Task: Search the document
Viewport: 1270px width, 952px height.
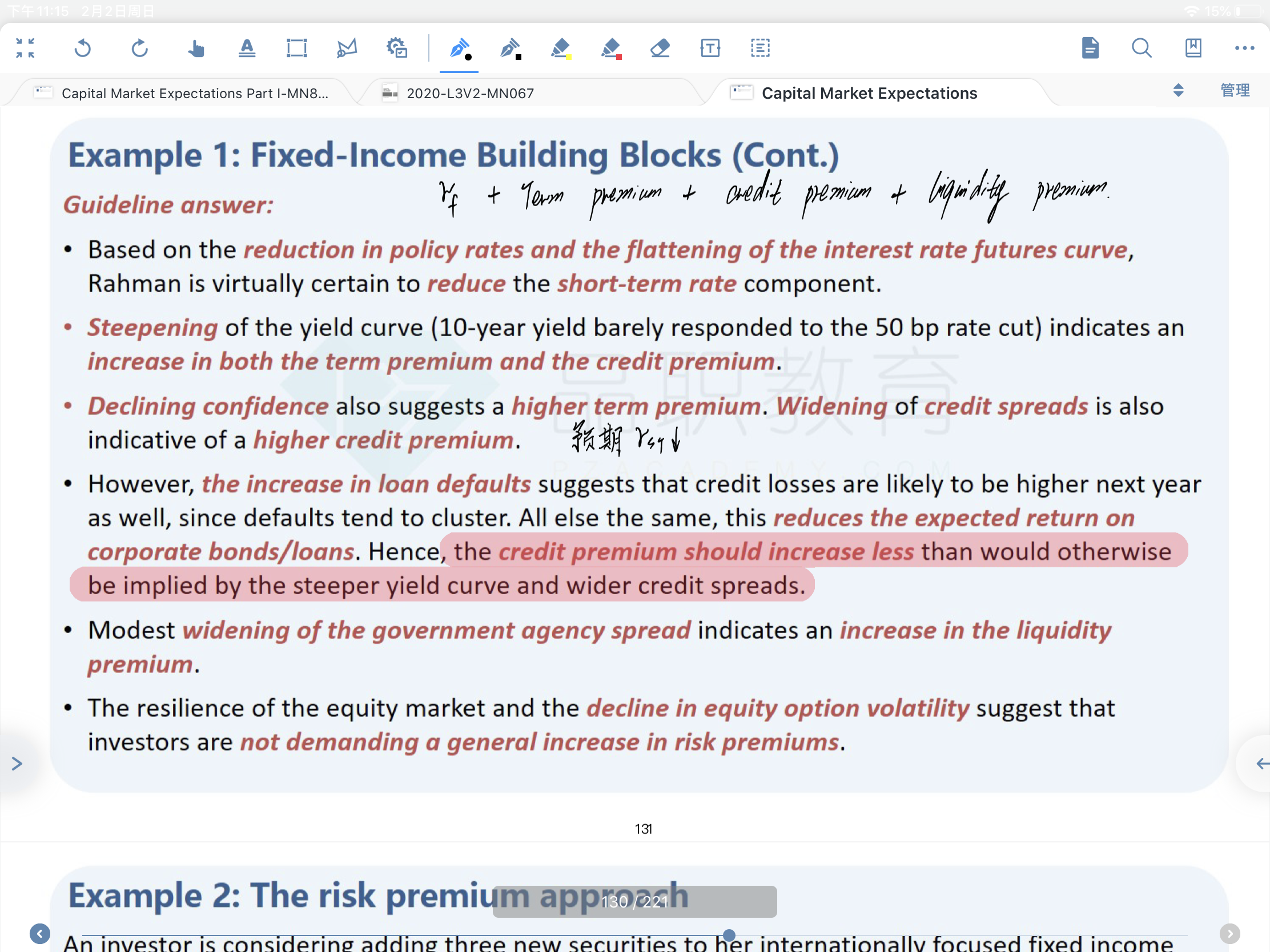Action: [1142, 48]
